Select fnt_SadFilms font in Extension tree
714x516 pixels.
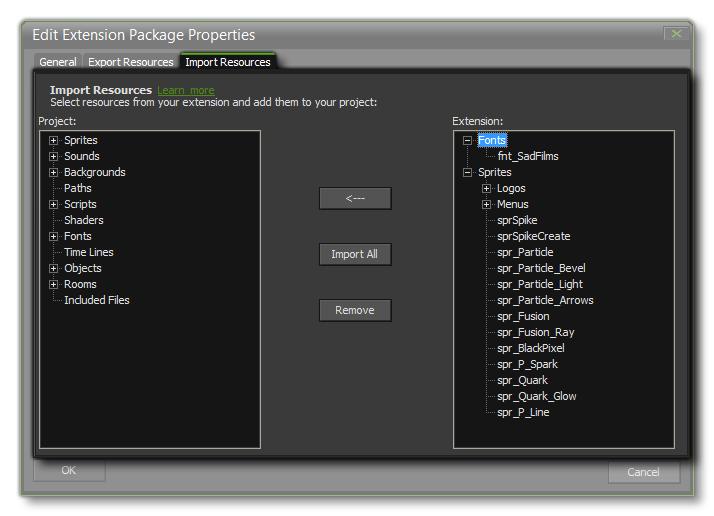click(528, 157)
